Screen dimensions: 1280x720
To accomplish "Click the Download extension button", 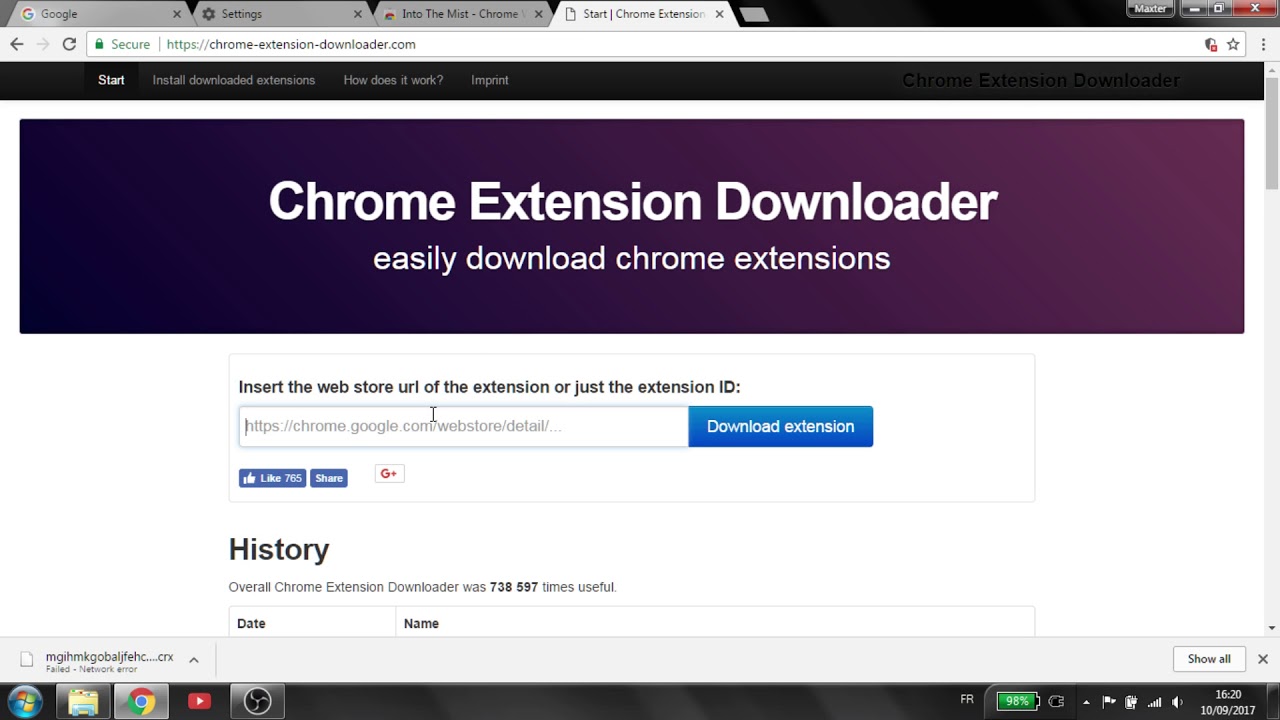I will (x=780, y=426).
